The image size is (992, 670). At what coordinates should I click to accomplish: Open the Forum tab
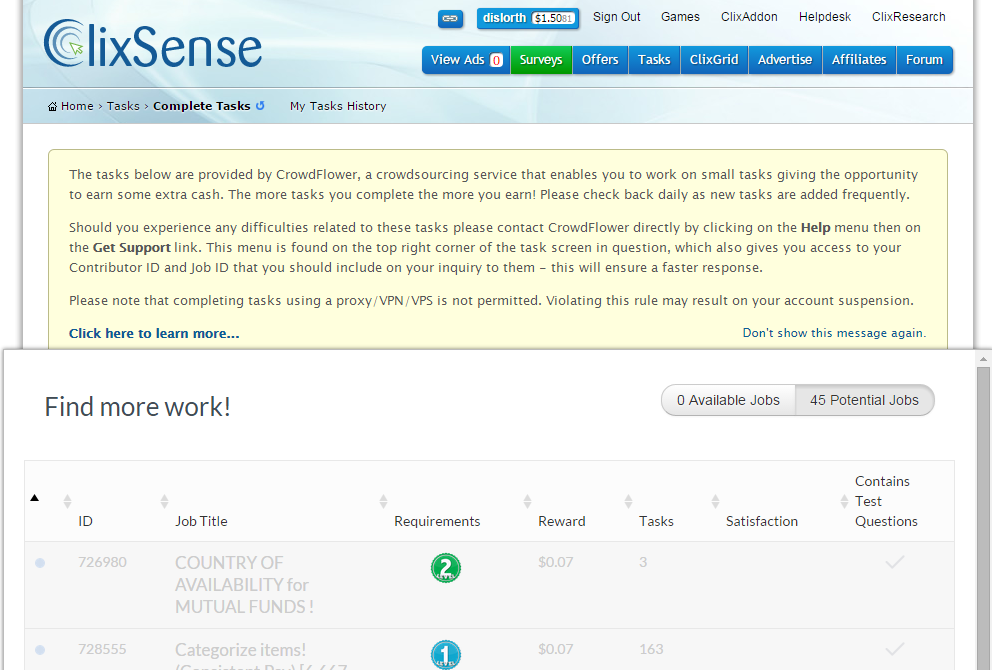click(x=924, y=59)
